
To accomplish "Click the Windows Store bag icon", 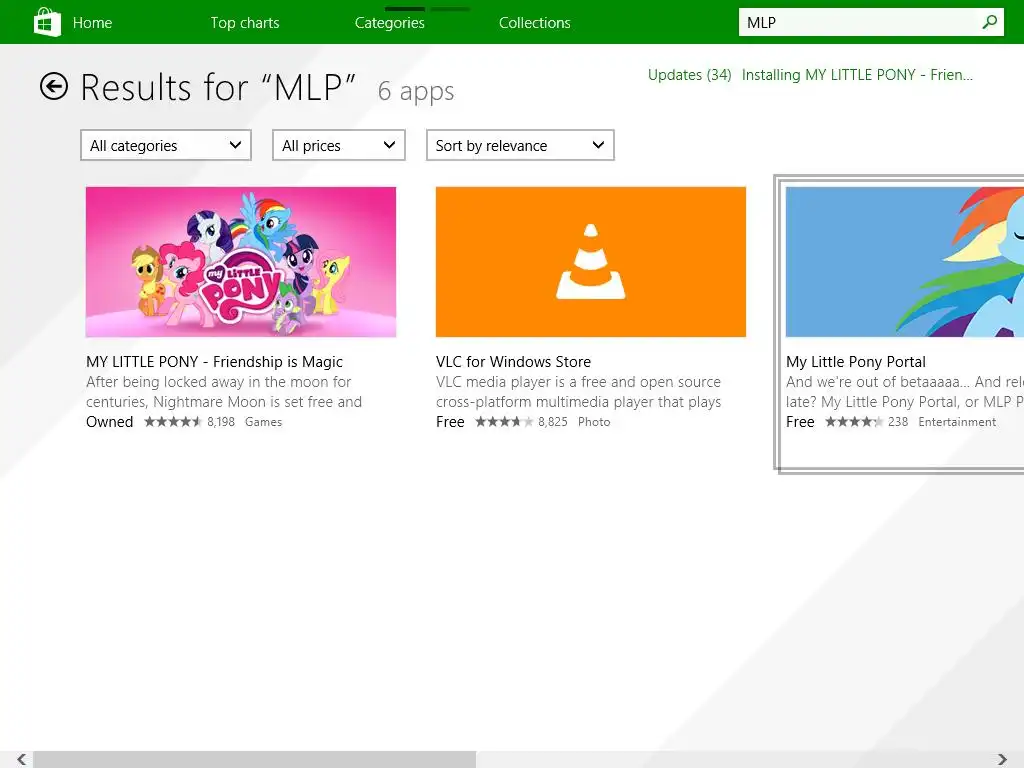I will pyautogui.click(x=47, y=22).
